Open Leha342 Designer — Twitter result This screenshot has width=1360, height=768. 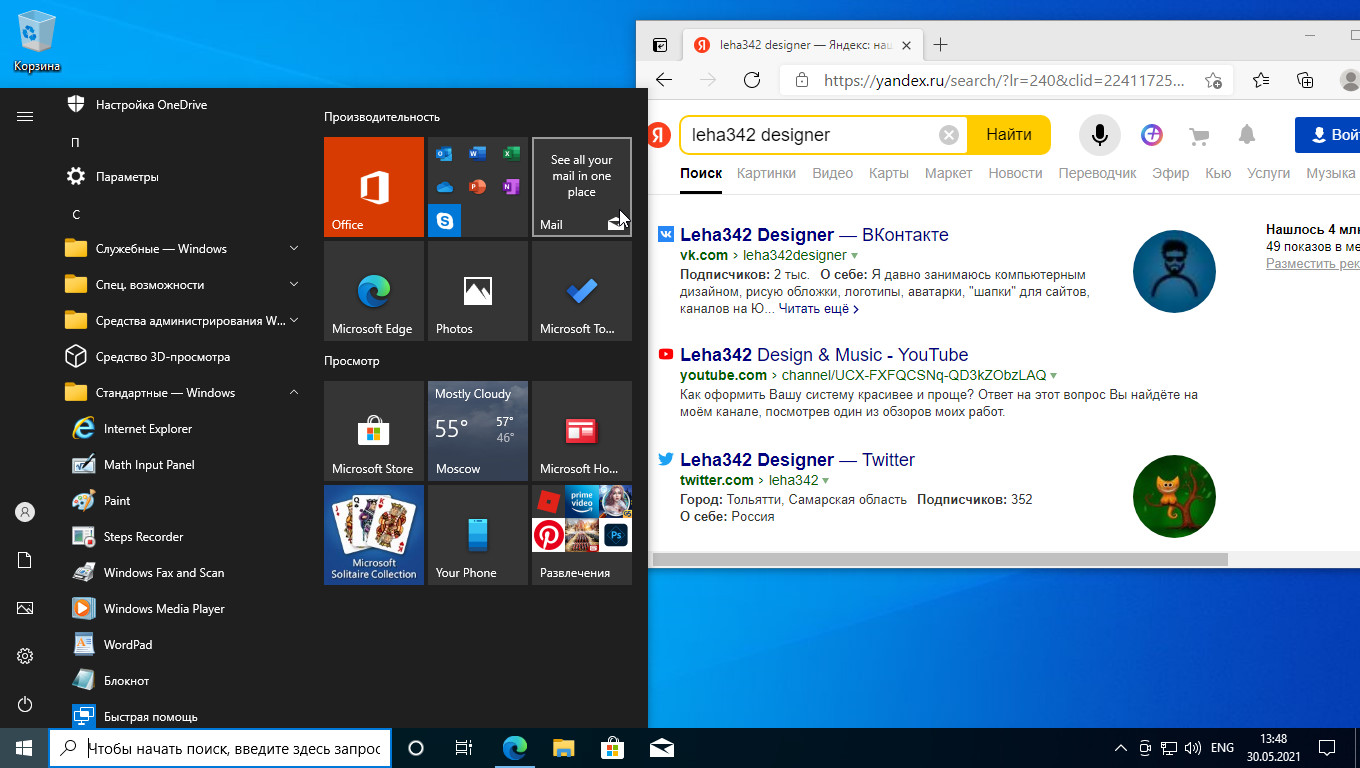click(x=797, y=460)
